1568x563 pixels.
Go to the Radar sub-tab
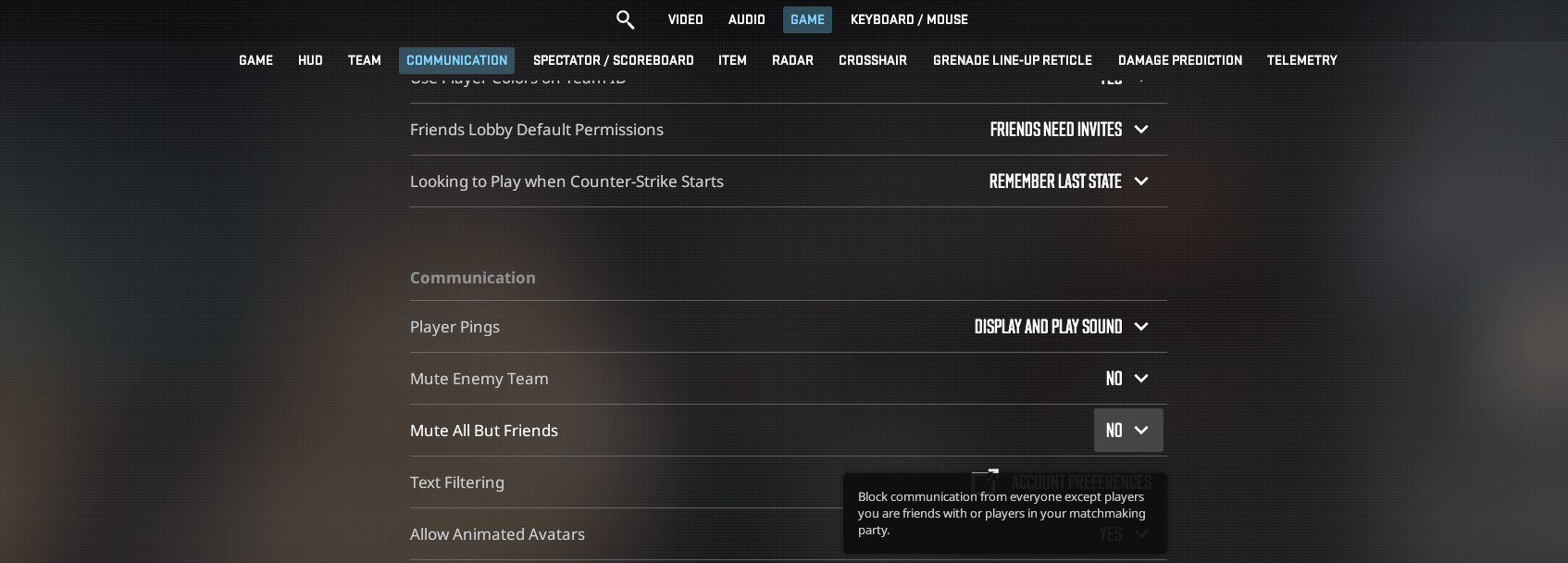[792, 60]
